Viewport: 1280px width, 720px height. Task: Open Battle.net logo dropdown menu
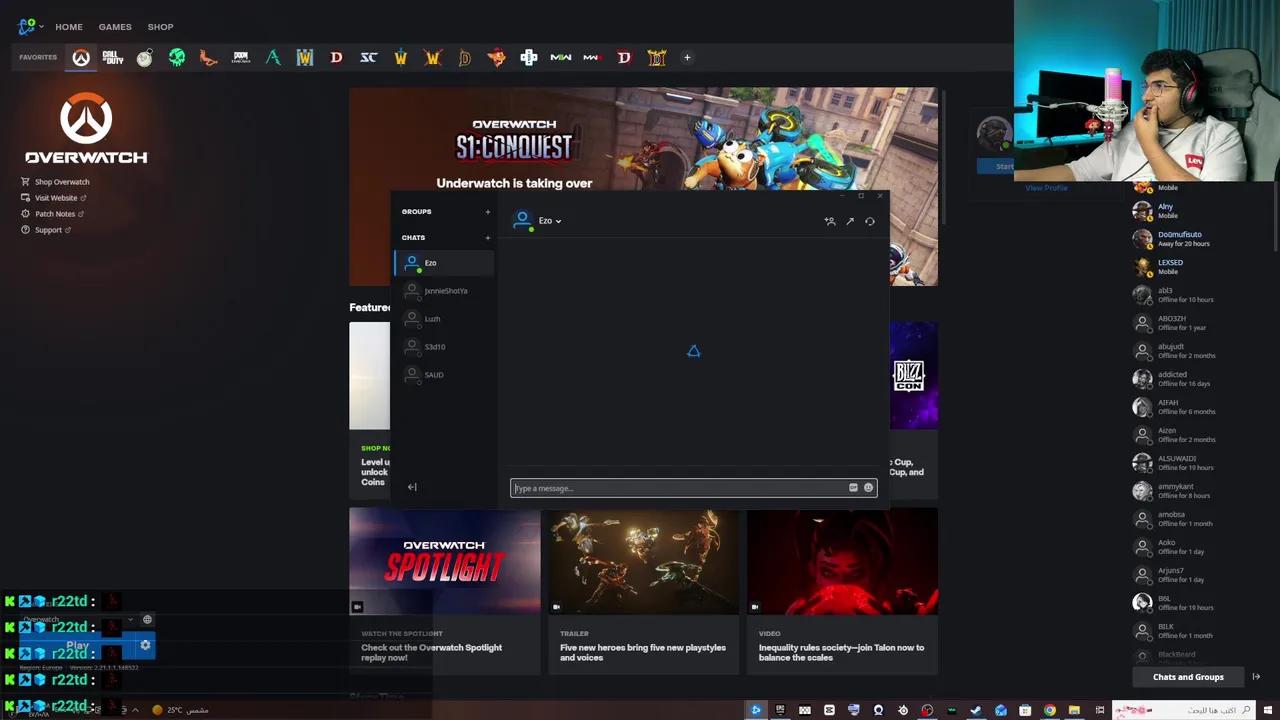point(31,26)
